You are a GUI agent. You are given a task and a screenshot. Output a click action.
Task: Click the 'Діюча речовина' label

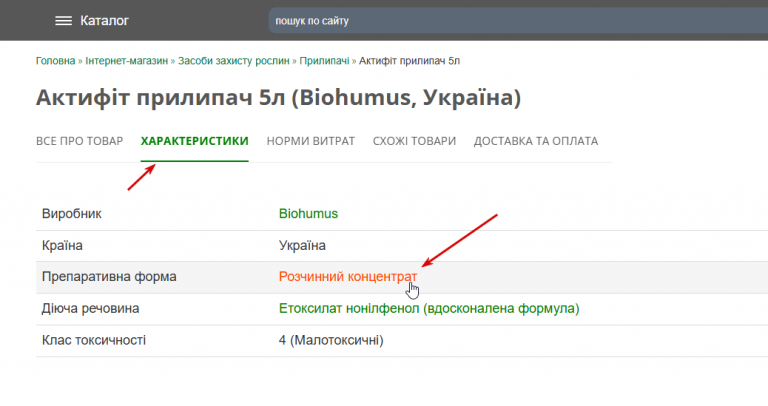click(91, 309)
